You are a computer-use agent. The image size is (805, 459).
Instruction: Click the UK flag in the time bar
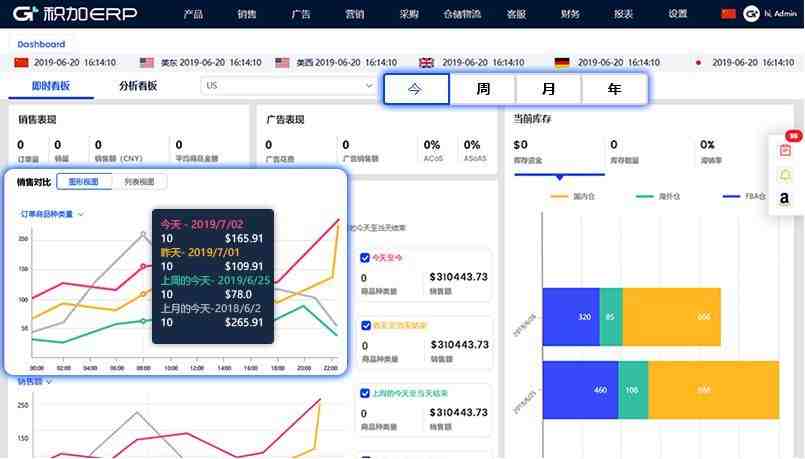tap(426, 62)
